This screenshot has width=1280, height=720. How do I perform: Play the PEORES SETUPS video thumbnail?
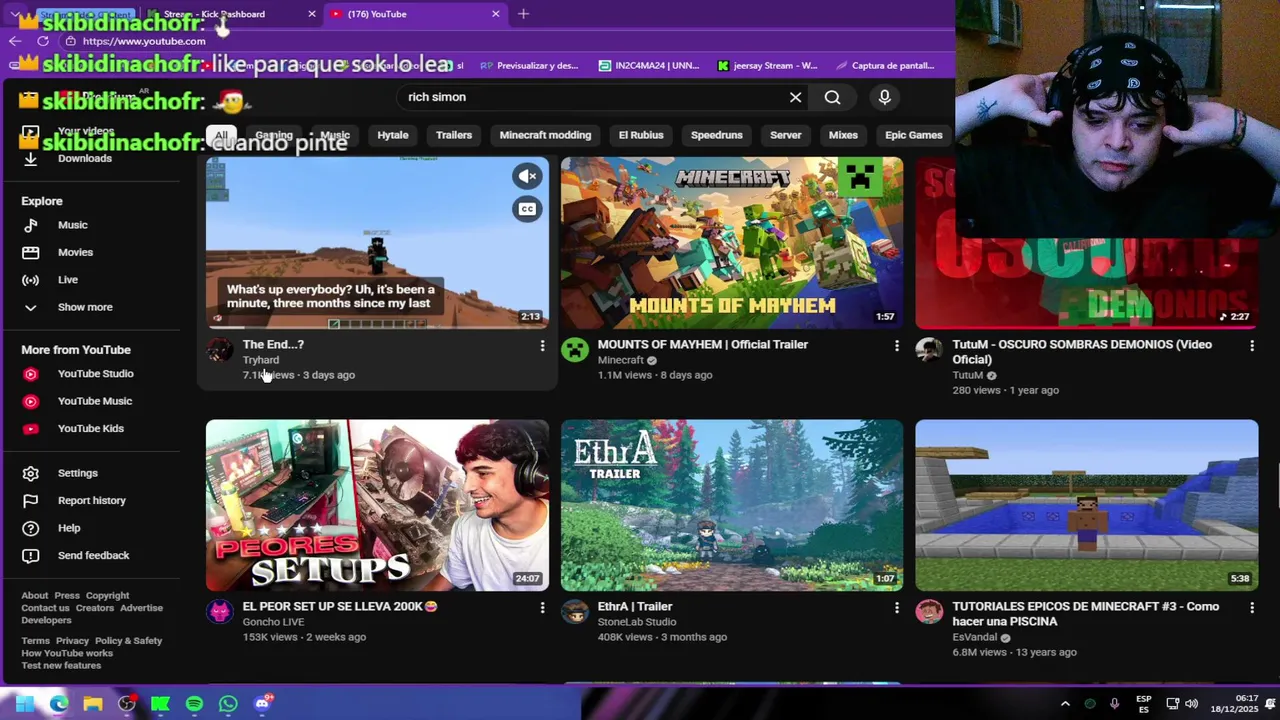(x=377, y=505)
